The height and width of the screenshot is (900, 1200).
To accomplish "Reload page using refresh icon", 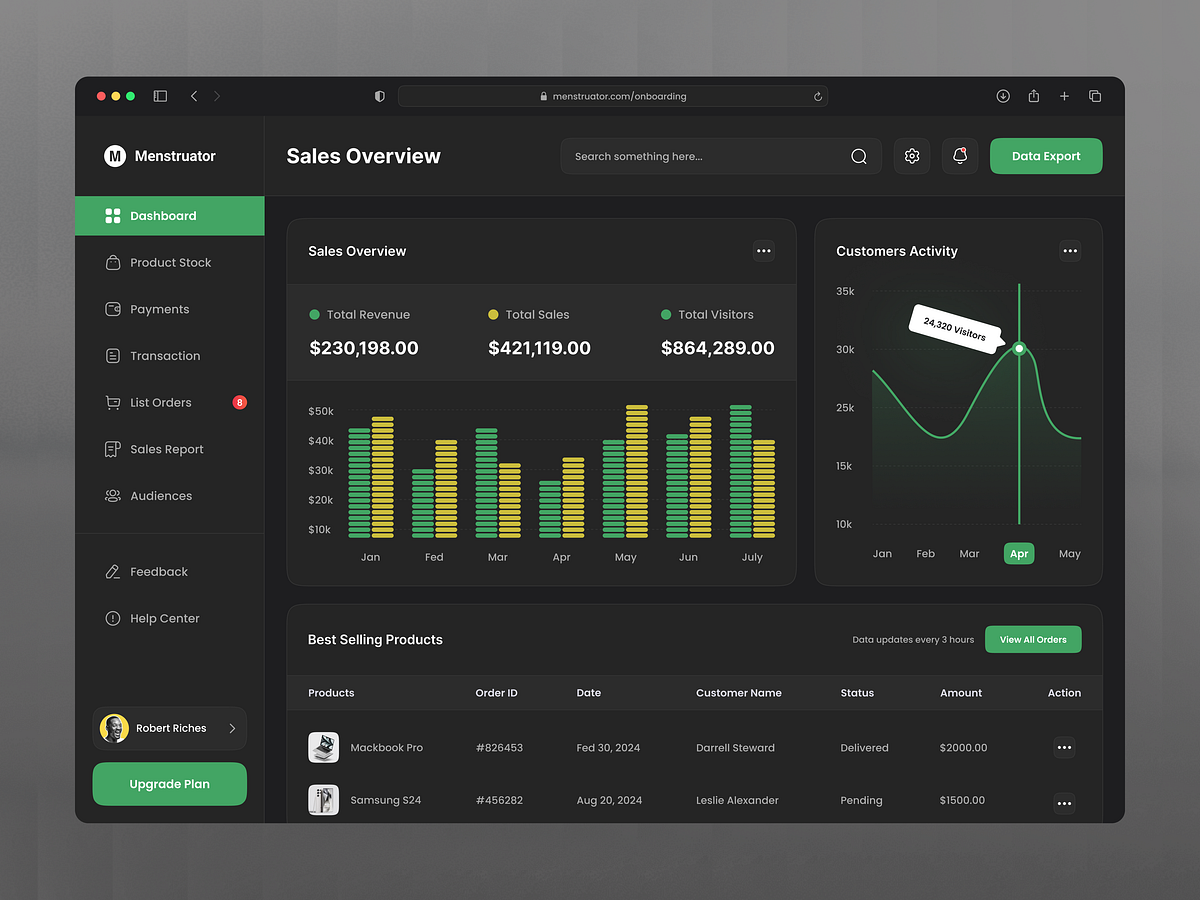I will pos(818,97).
